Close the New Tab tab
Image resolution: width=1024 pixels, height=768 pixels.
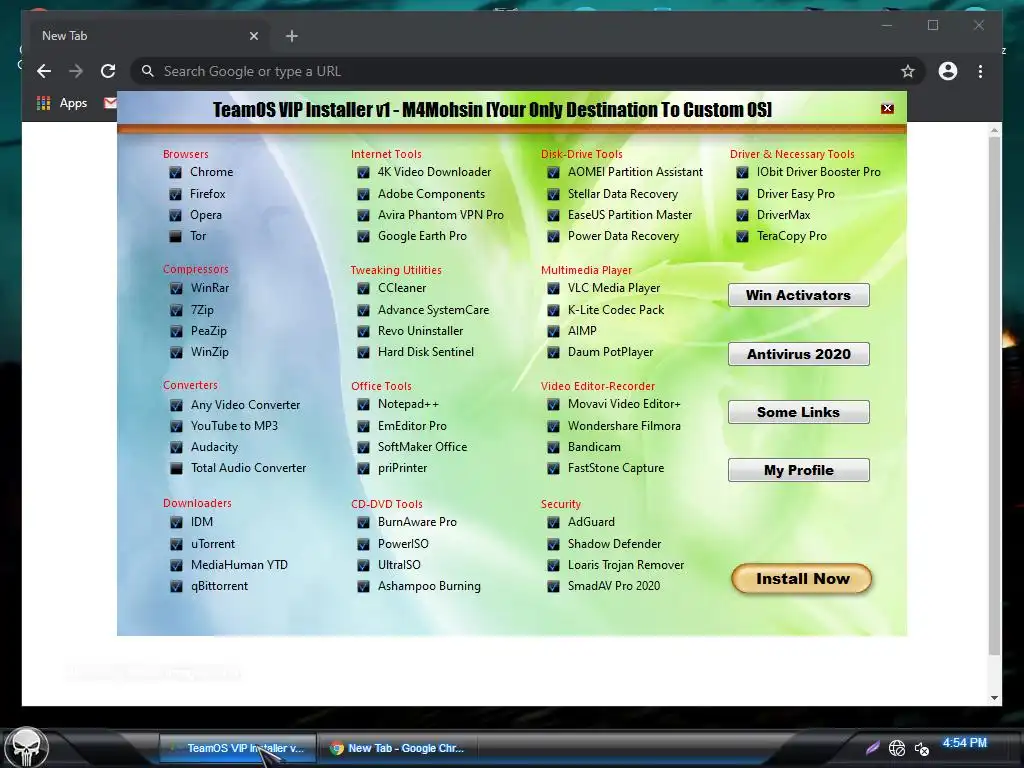point(254,36)
